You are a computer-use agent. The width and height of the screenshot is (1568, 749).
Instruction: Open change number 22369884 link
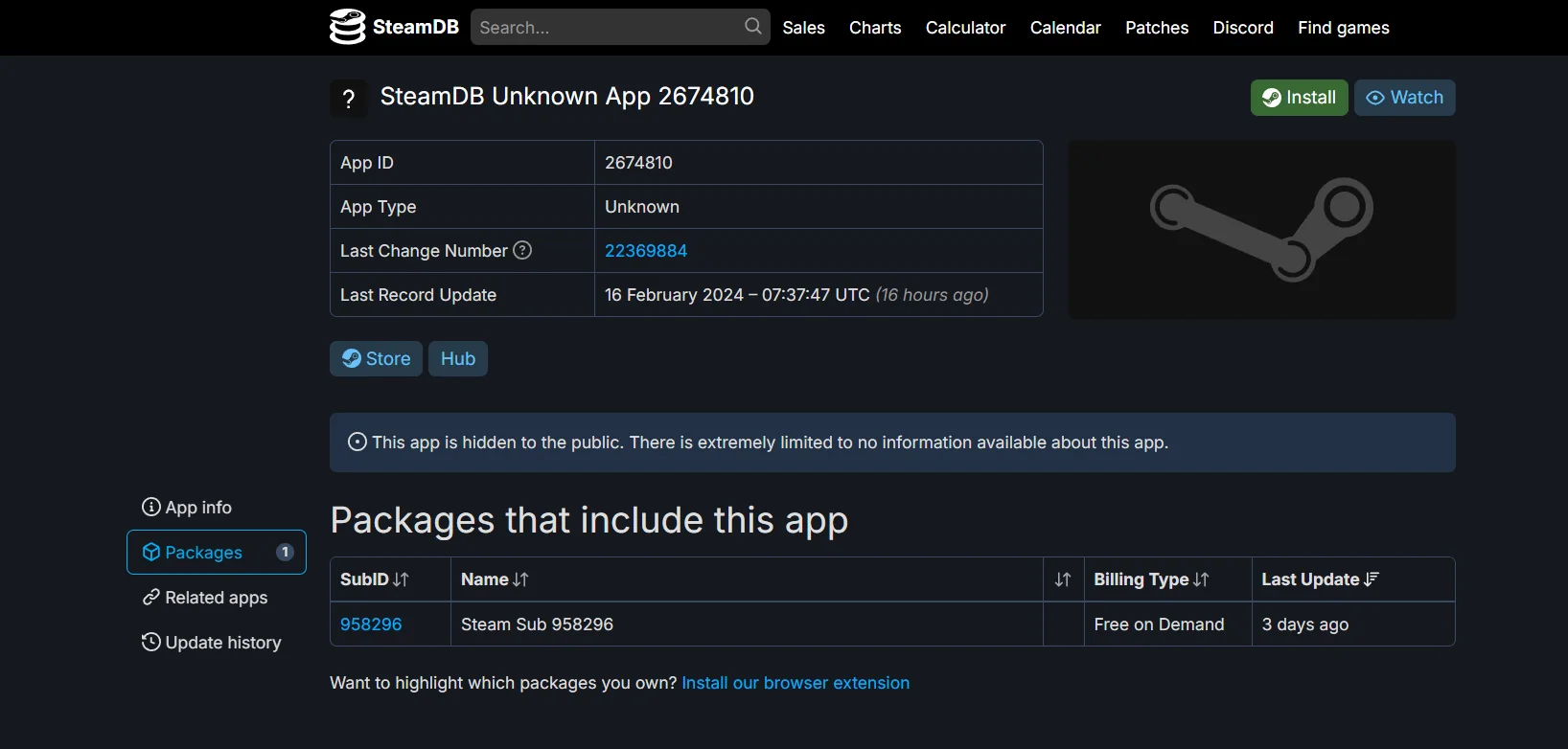point(646,251)
